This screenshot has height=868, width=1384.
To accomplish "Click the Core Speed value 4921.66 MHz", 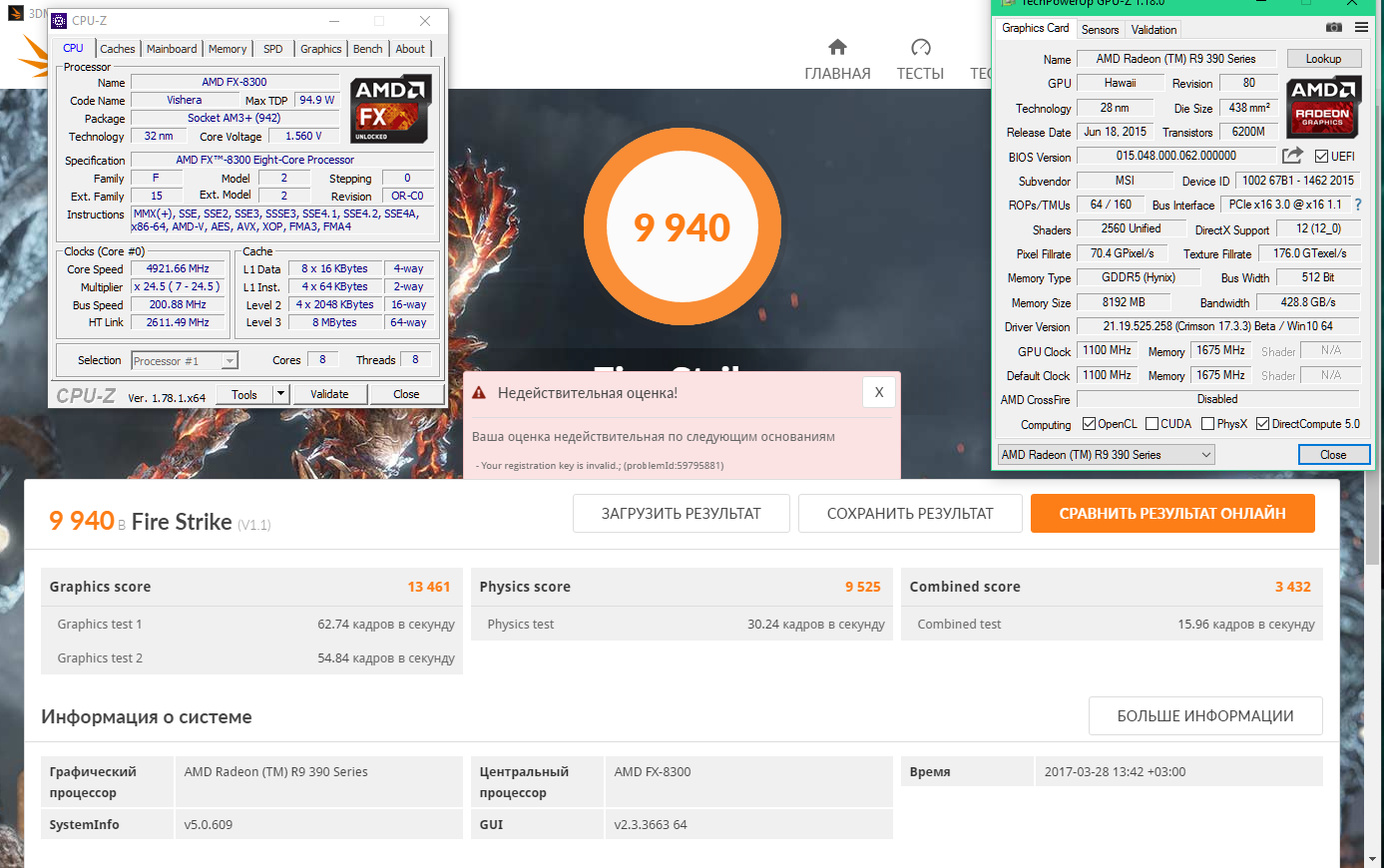I will click(178, 269).
